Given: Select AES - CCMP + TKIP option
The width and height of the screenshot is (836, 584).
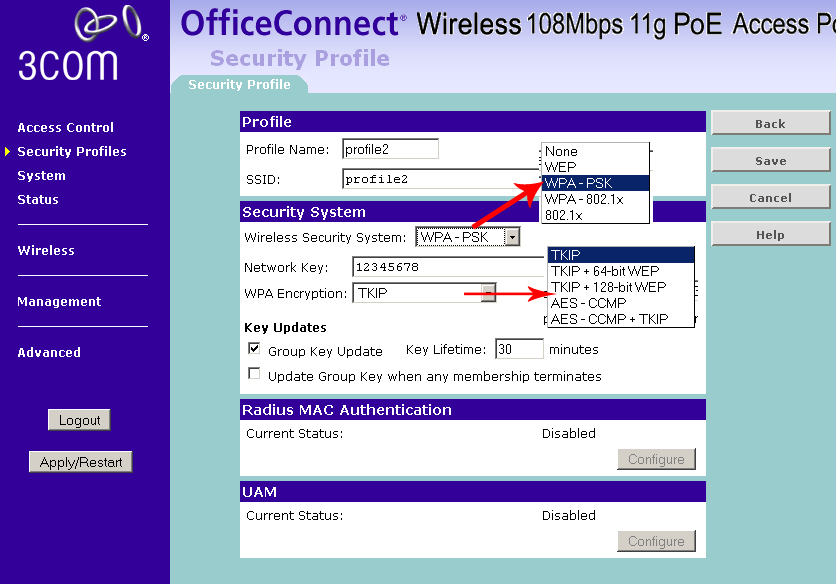Looking at the screenshot, I should pos(621,319).
